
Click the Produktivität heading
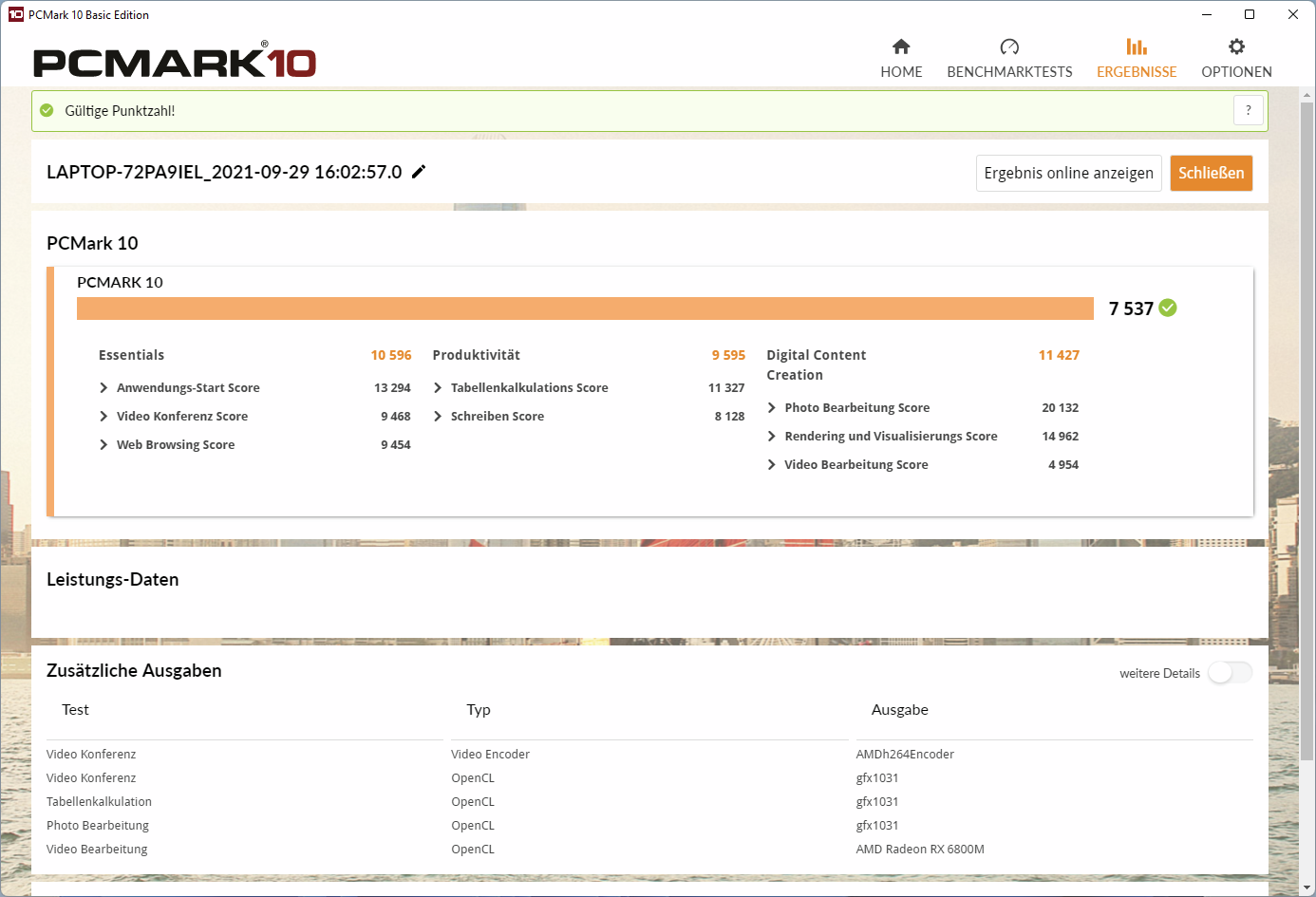477,355
